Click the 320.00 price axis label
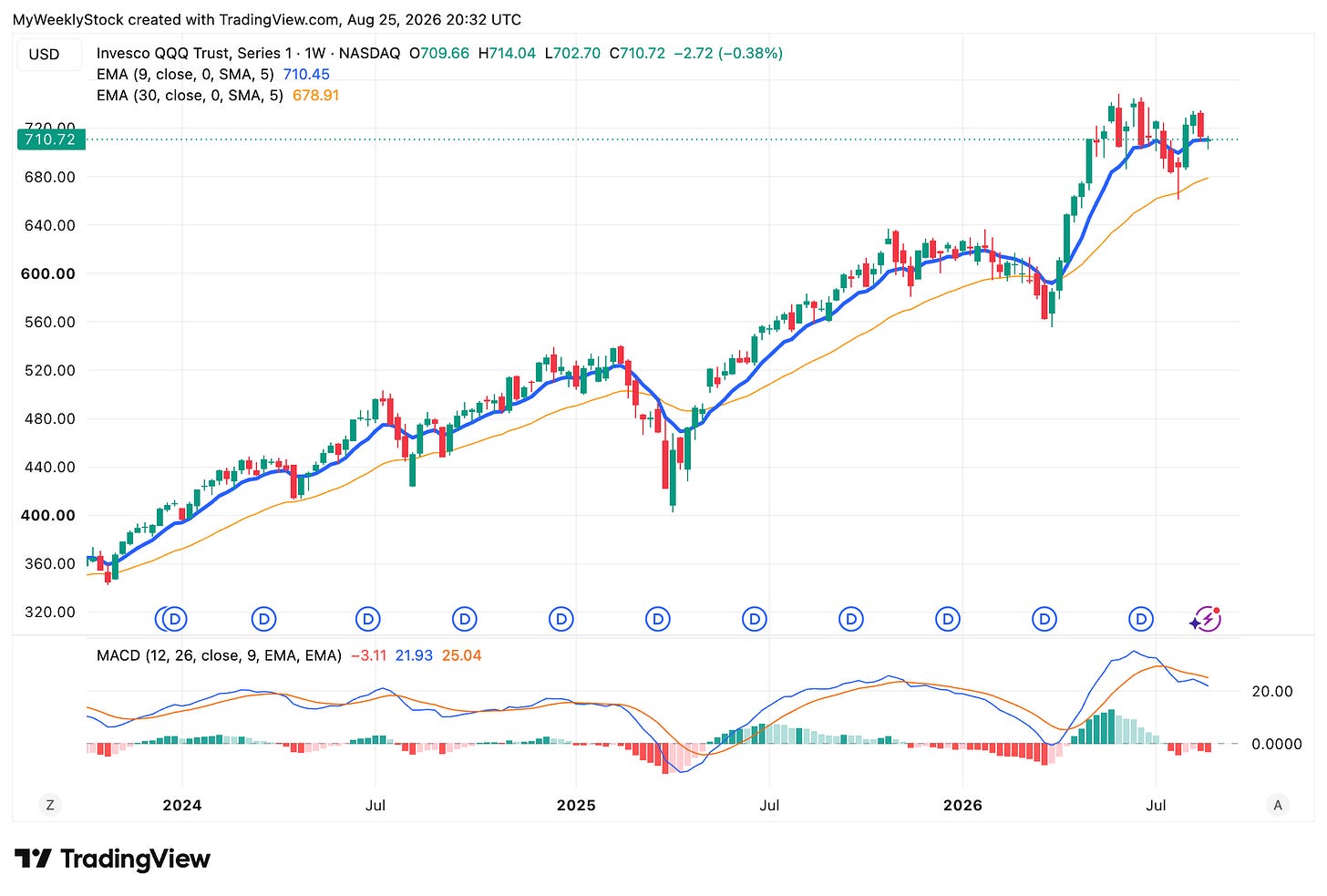Screen dimensions: 1327x896 click(50, 612)
